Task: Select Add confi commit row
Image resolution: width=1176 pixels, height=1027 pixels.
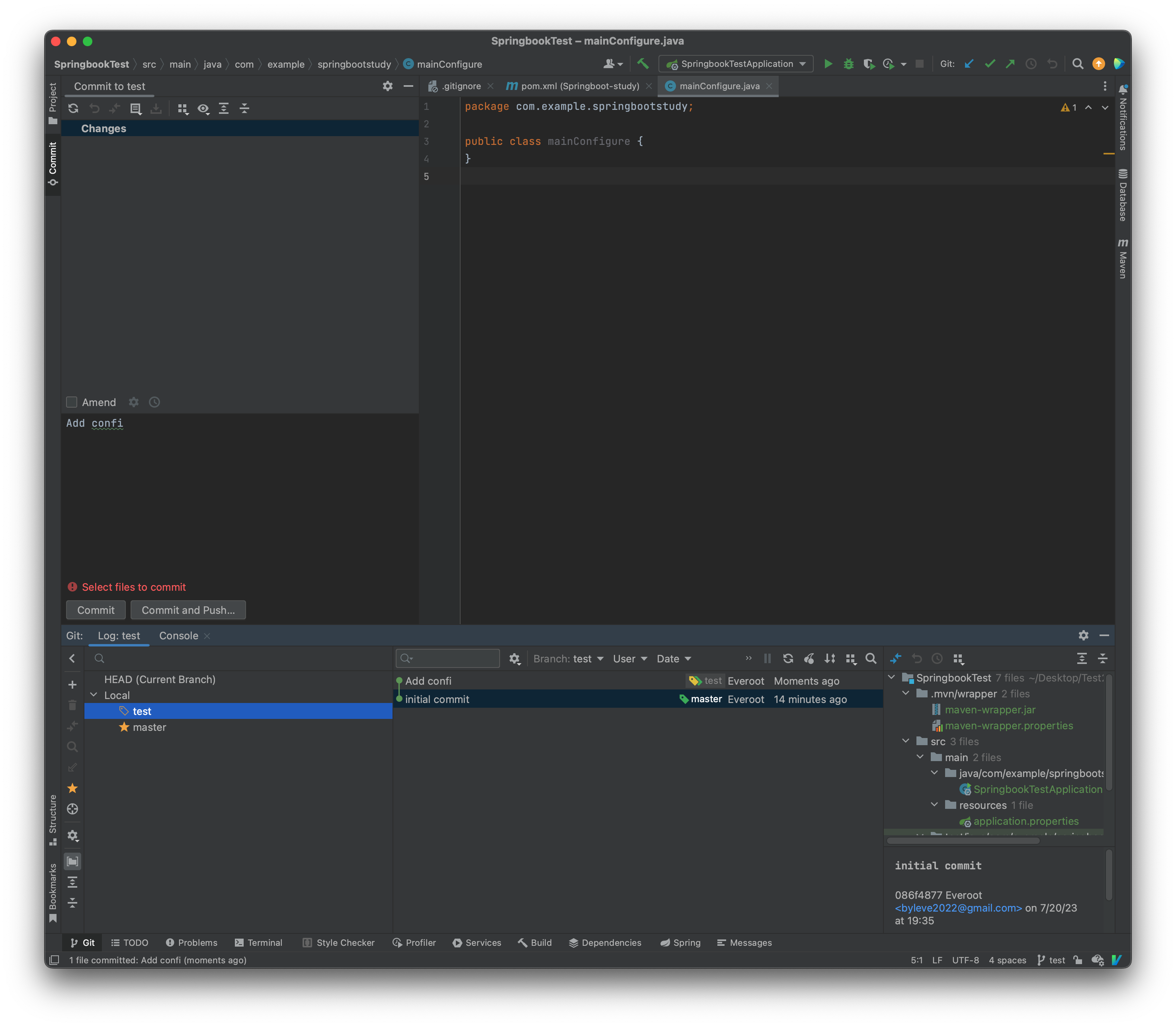Action: coord(638,681)
